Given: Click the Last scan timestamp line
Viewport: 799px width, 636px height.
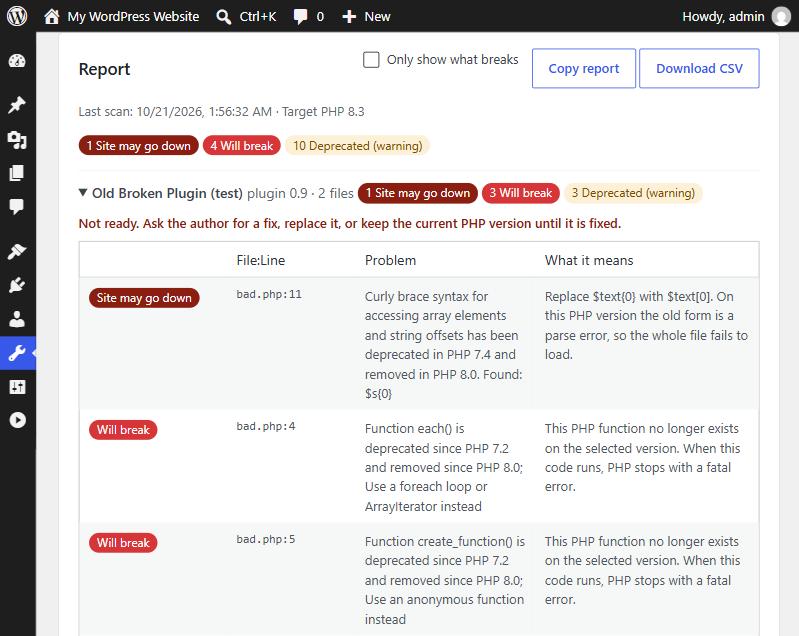Looking at the screenshot, I should (221, 112).
